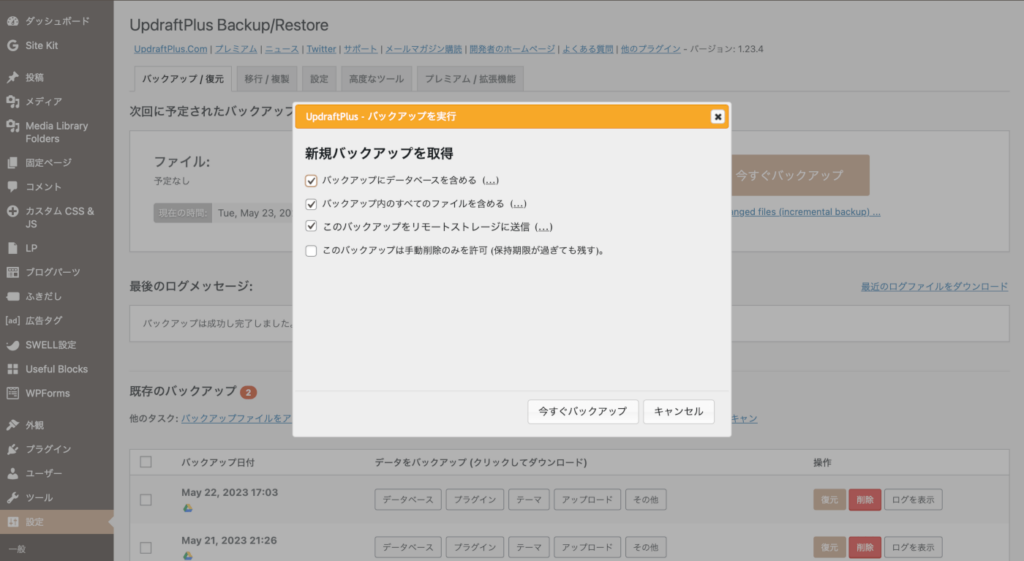This screenshot has width=1024, height=561.
Task: Select the May 22, 2023 17:03 backup checkbox
Action: (146, 500)
